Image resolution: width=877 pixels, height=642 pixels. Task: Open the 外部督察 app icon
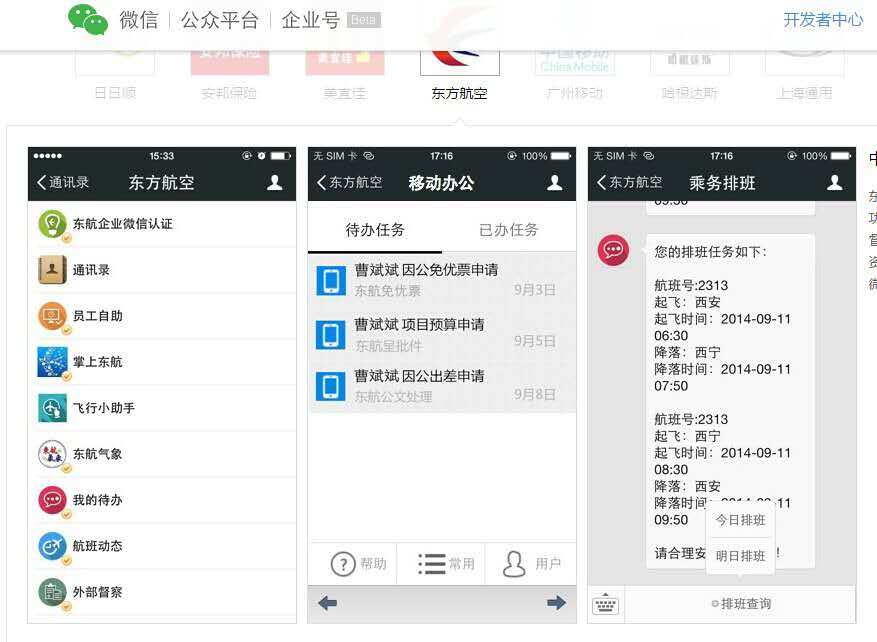pos(52,592)
